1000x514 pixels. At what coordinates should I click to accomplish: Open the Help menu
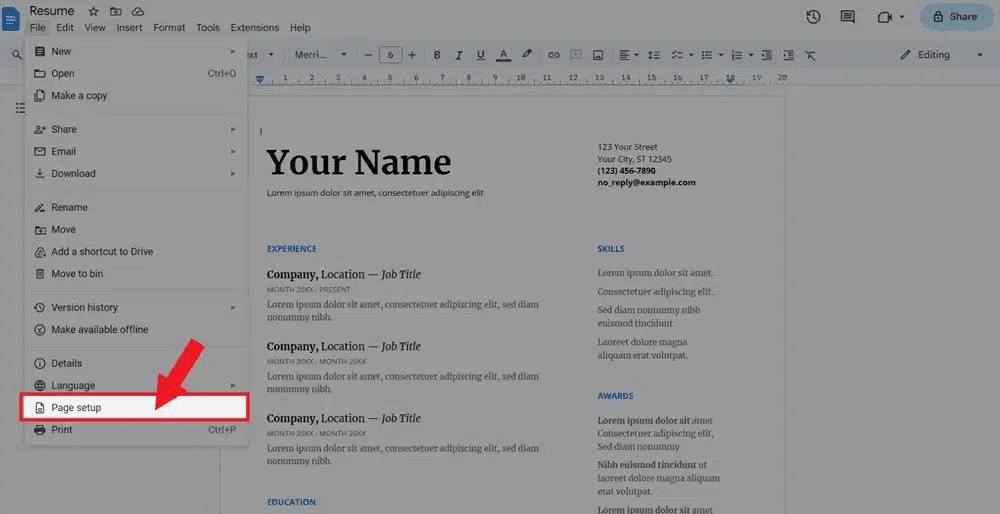300,27
